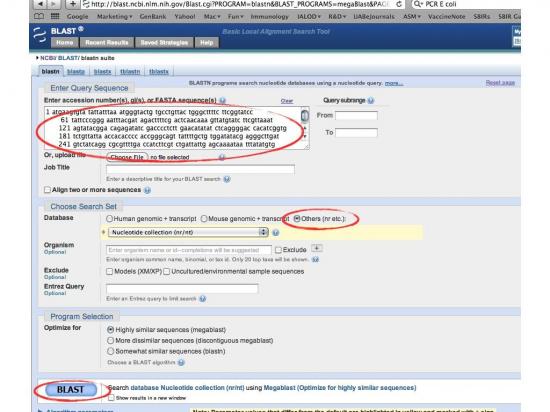Image resolution: width=550 pixels, height=412 pixels.
Task: Open the ASM bookmarks folder
Action: coord(411,16)
